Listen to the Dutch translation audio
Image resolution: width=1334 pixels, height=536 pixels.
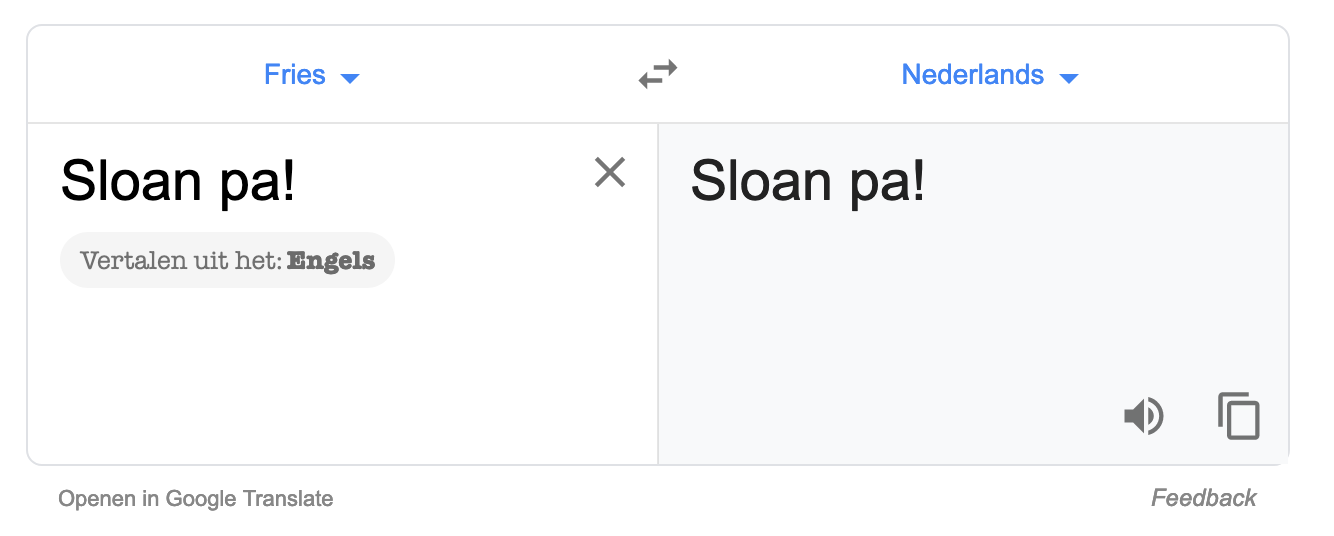(x=1143, y=416)
